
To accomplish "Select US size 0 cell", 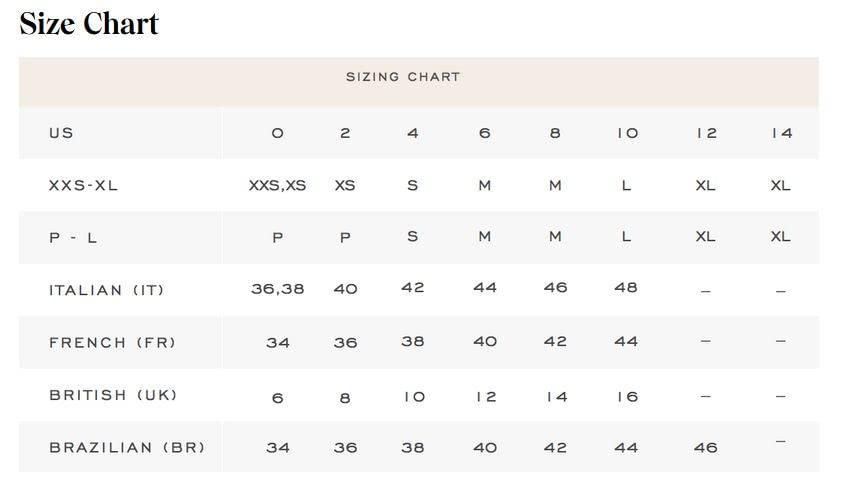I will [x=277, y=133].
